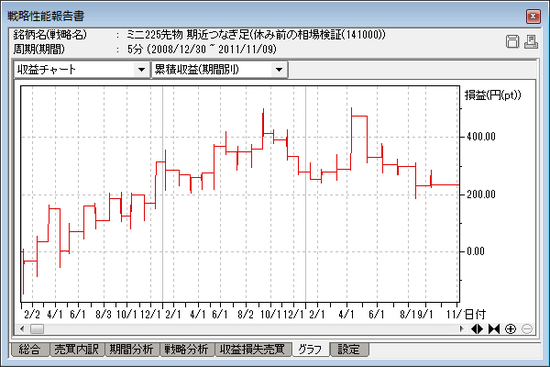This screenshot has width=550, height=367.
Task: Click the 損益(円(pt)) axis title
Action: (493, 95)
